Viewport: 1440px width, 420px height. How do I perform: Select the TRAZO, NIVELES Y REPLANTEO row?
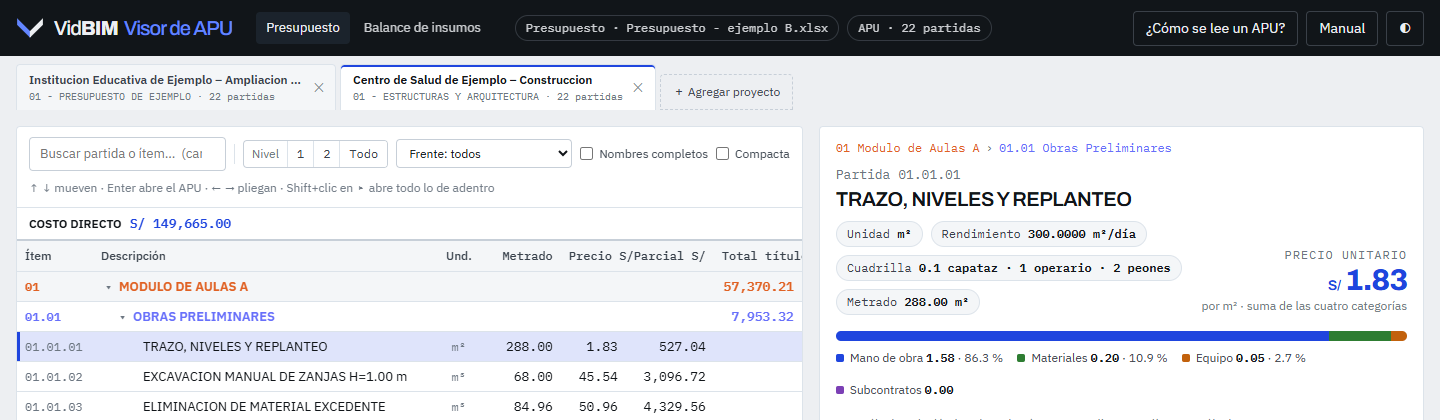tap(410, 347)
